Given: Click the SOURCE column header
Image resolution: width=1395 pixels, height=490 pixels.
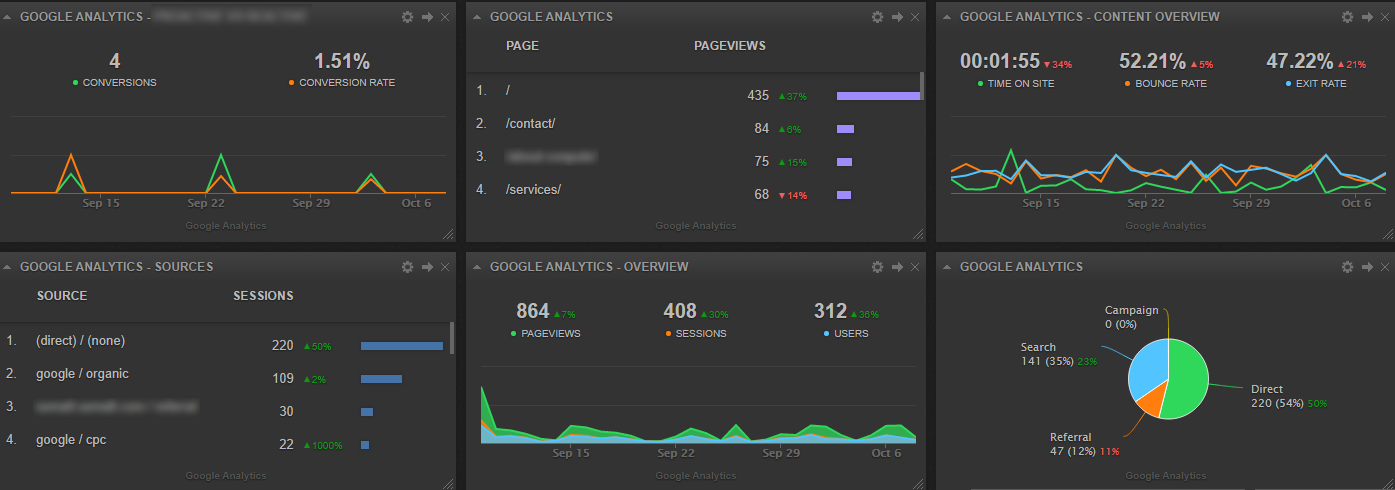Looking at the screenshot, I should (x=62, y=296).
